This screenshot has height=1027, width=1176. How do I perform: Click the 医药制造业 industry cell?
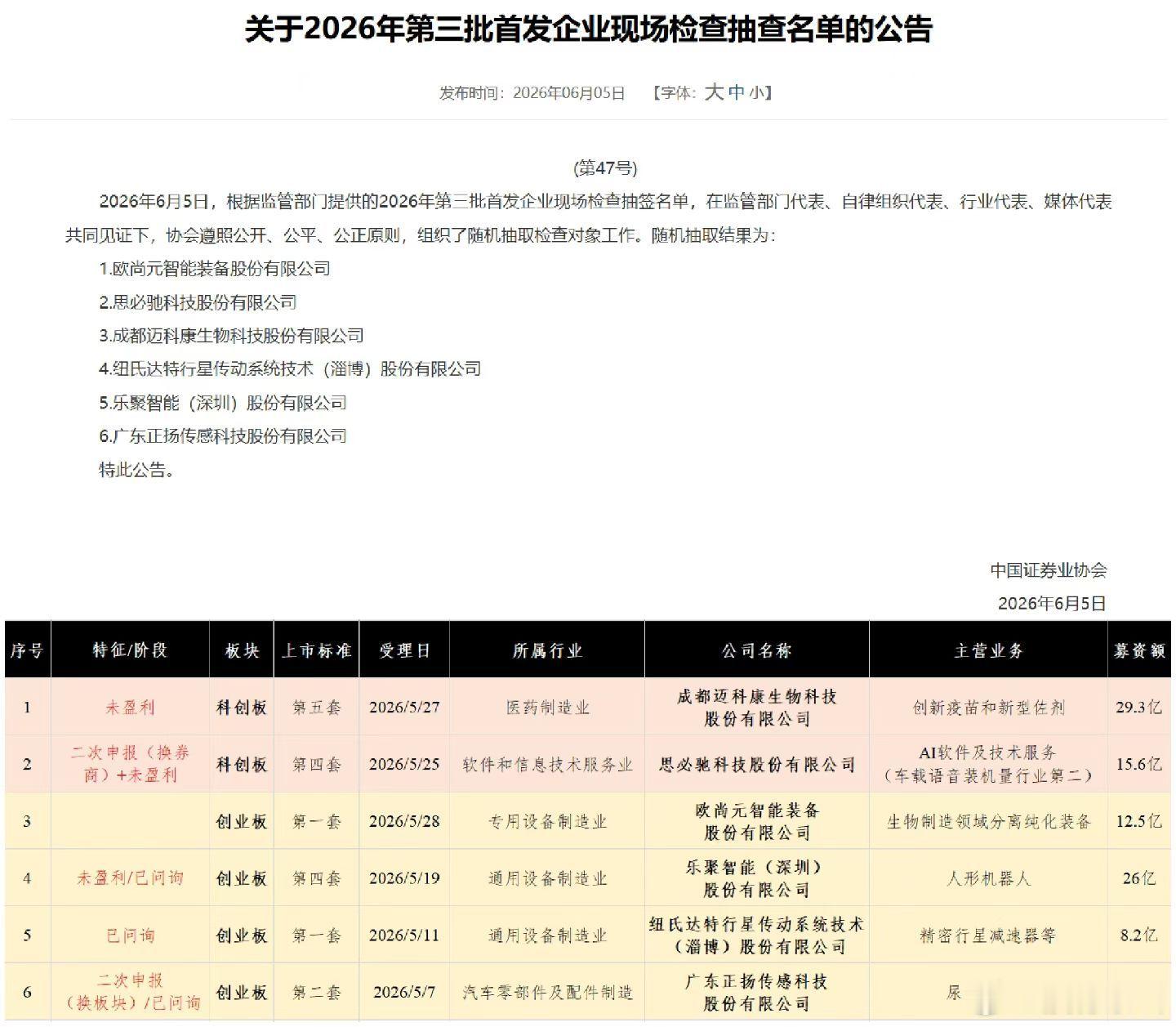pyautogui.click(x=547, y=708)
